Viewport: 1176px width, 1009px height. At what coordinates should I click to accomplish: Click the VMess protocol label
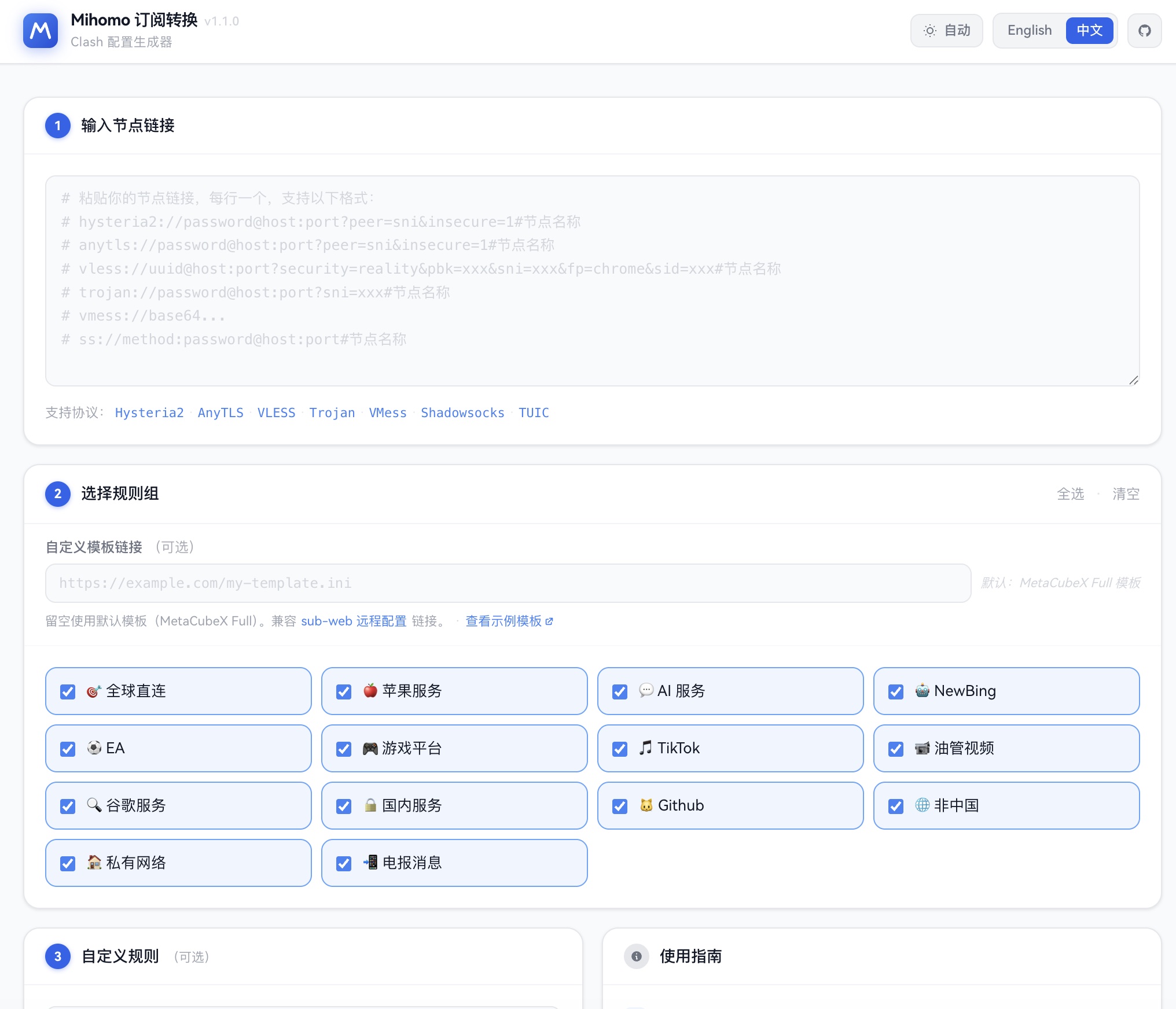pos(388,413)
